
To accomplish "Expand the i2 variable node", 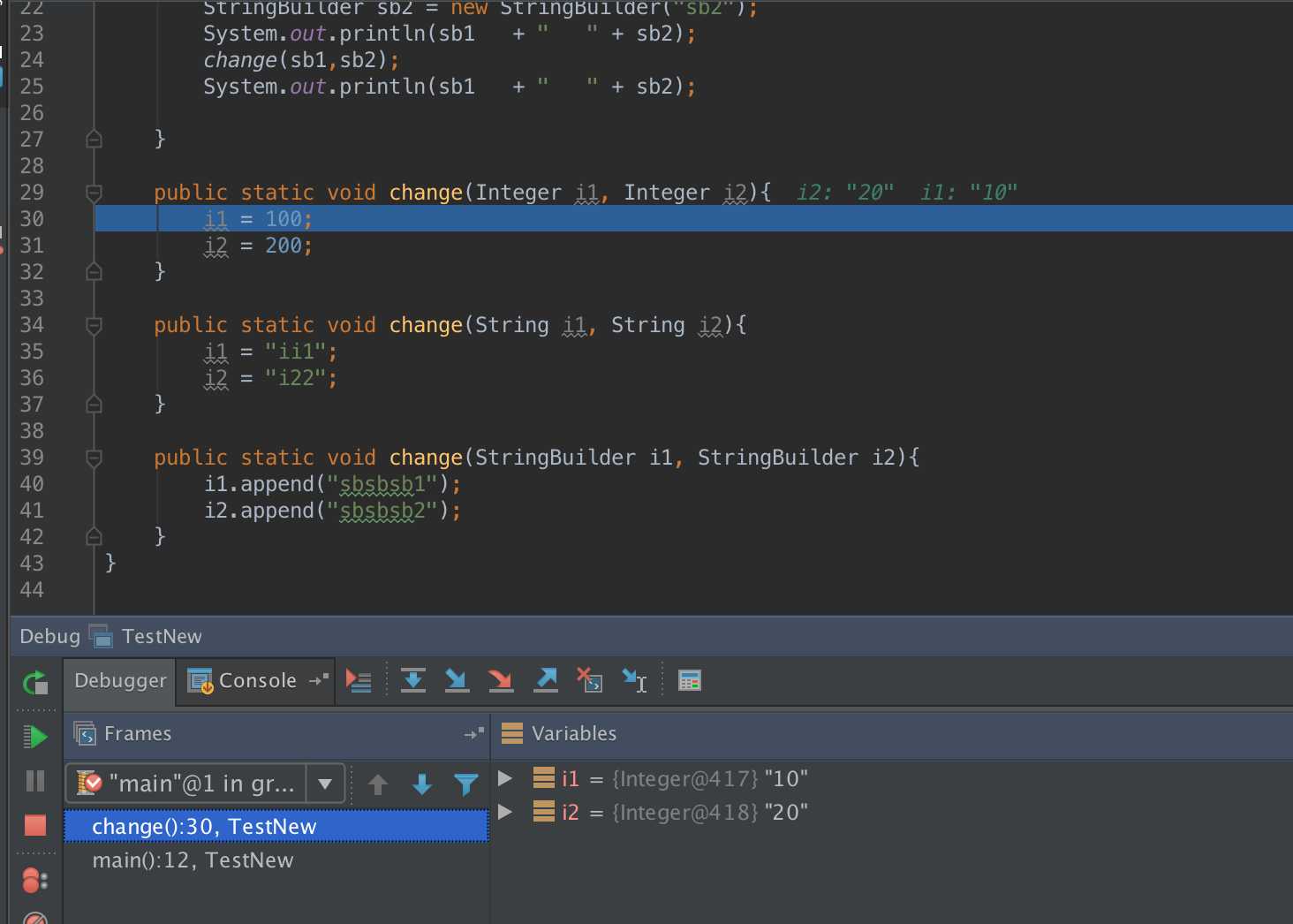I will (505, 812).
